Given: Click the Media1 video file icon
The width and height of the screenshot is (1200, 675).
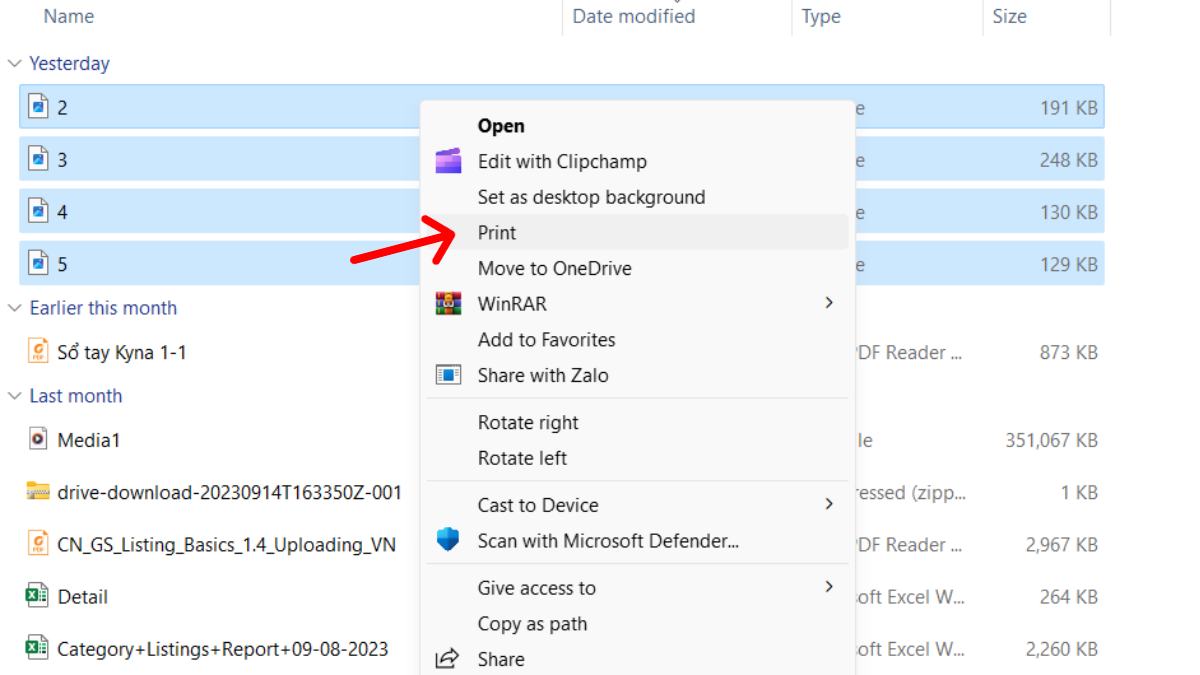Looking at the screenshot, I should (38, 440).
